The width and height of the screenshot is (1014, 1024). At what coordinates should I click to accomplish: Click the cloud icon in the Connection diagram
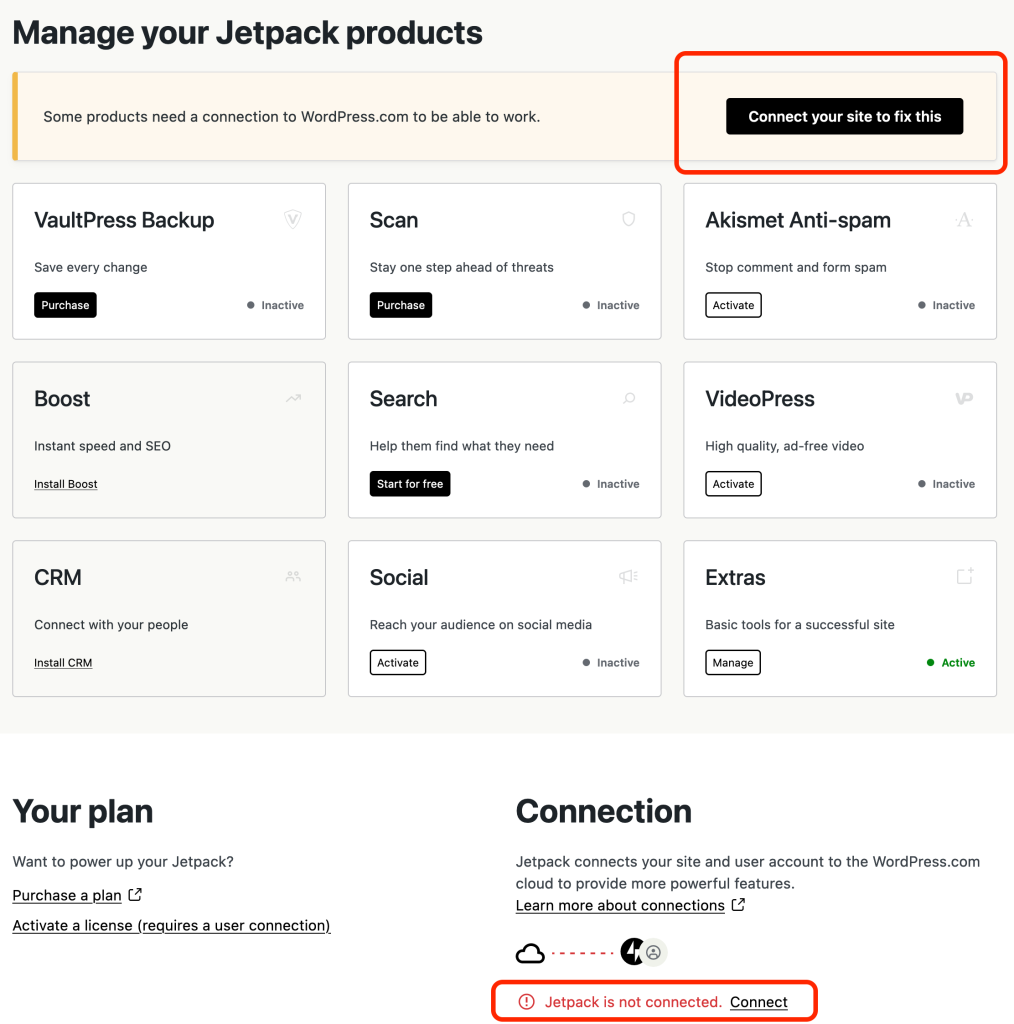[530, 952]
